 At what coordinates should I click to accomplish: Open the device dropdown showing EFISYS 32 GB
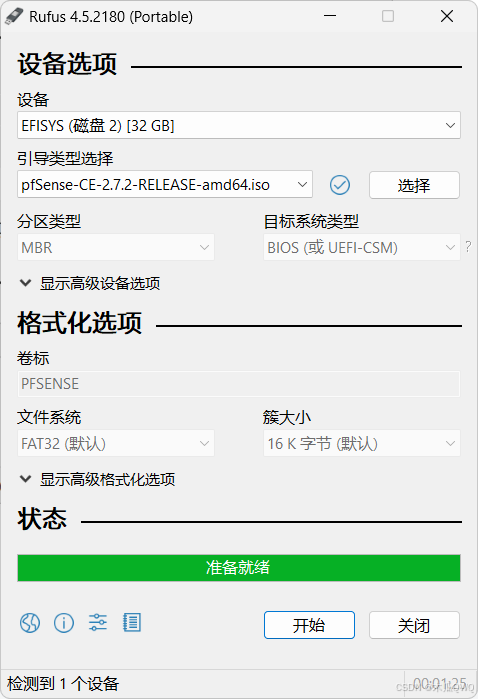pyautogui.click(x=239, y=125)
